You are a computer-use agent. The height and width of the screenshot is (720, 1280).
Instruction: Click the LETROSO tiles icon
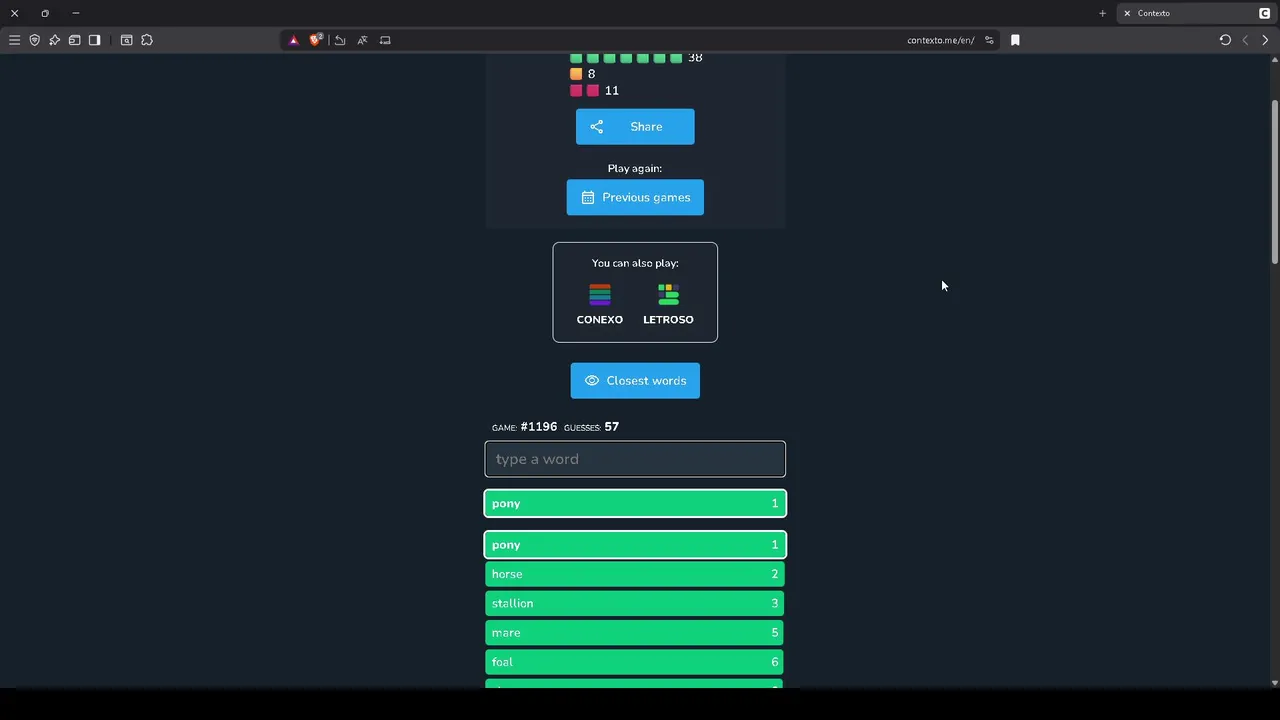tap(668, 294)
